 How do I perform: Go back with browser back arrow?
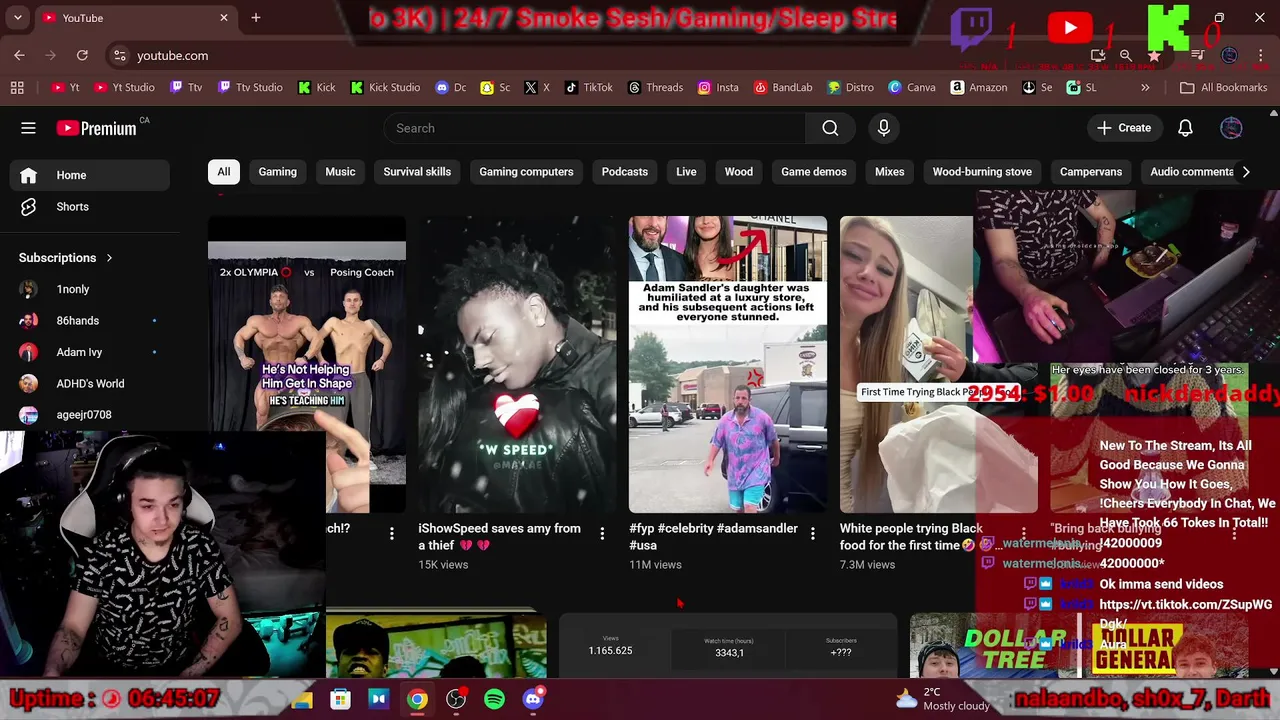point(19,55)
